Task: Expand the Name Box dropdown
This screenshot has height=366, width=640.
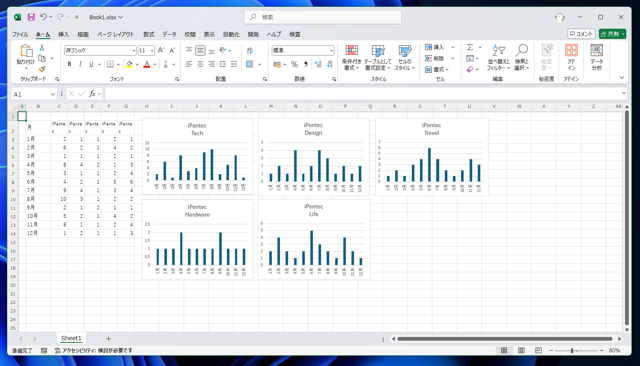Action: 53,94
